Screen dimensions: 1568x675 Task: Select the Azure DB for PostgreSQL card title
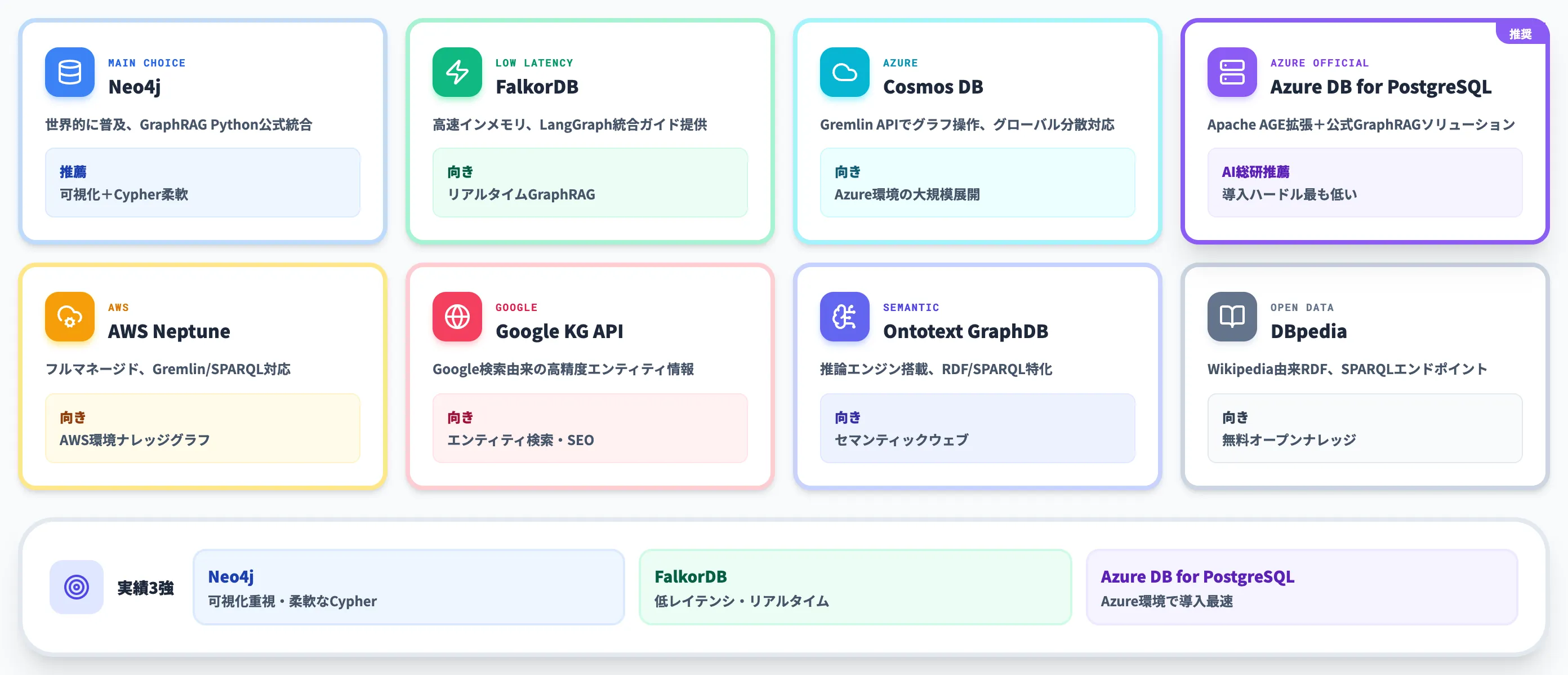tap(1380, 87)
